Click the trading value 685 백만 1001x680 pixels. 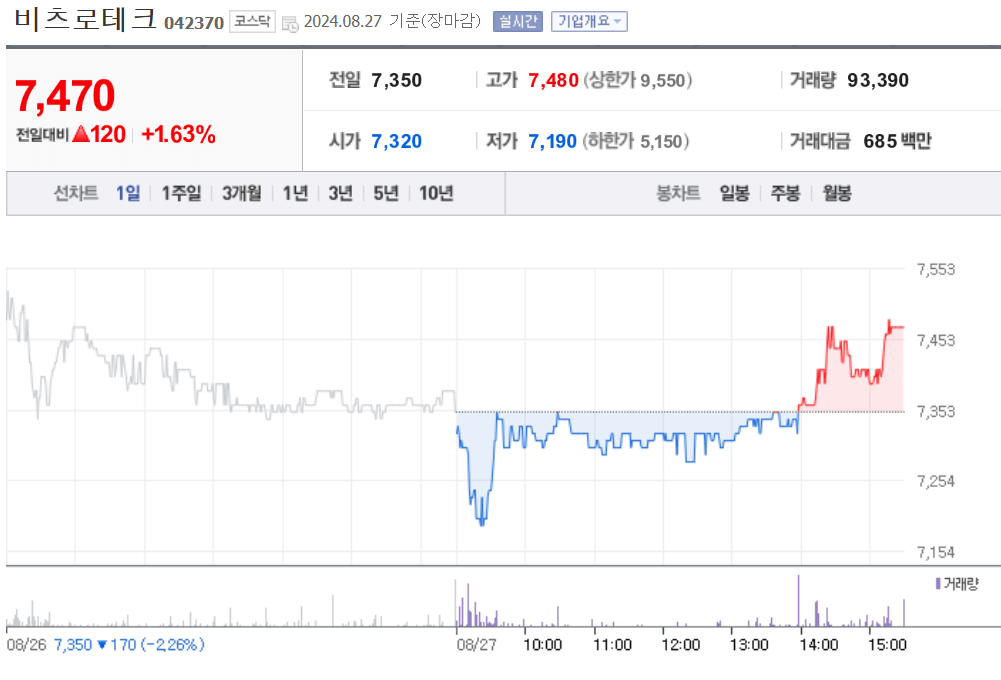897,141
